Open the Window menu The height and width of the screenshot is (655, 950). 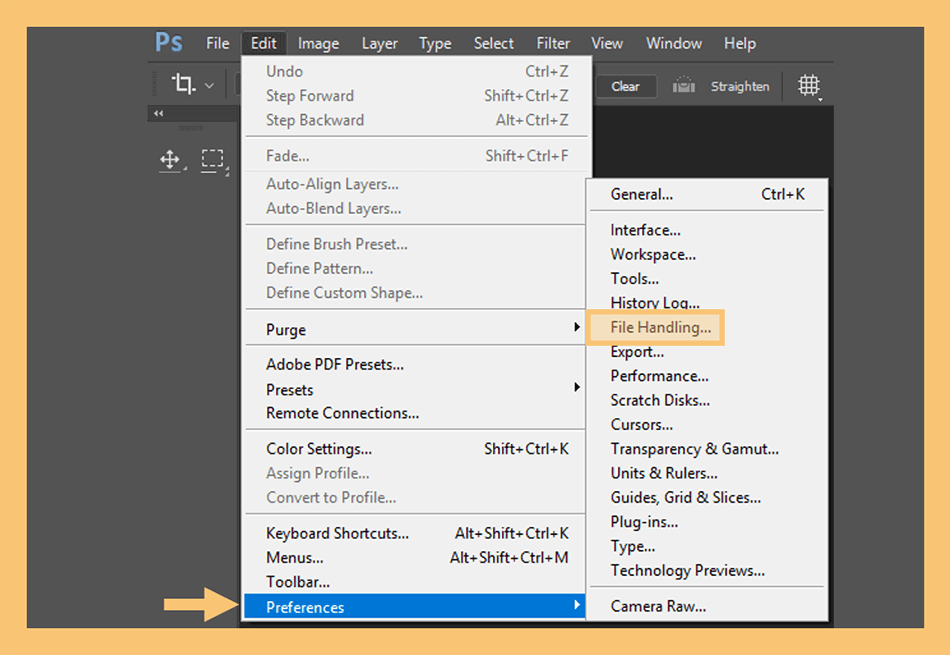coord(674,44)
